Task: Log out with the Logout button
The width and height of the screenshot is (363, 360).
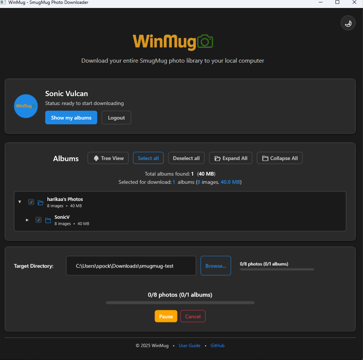Action: [x=116, y=118]
